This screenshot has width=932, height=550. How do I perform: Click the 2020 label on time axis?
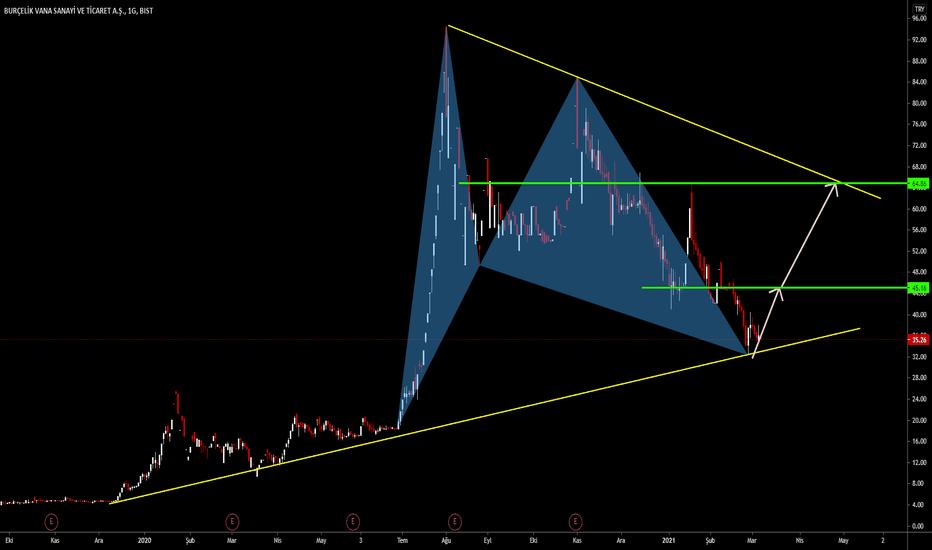tap(144, 540)
